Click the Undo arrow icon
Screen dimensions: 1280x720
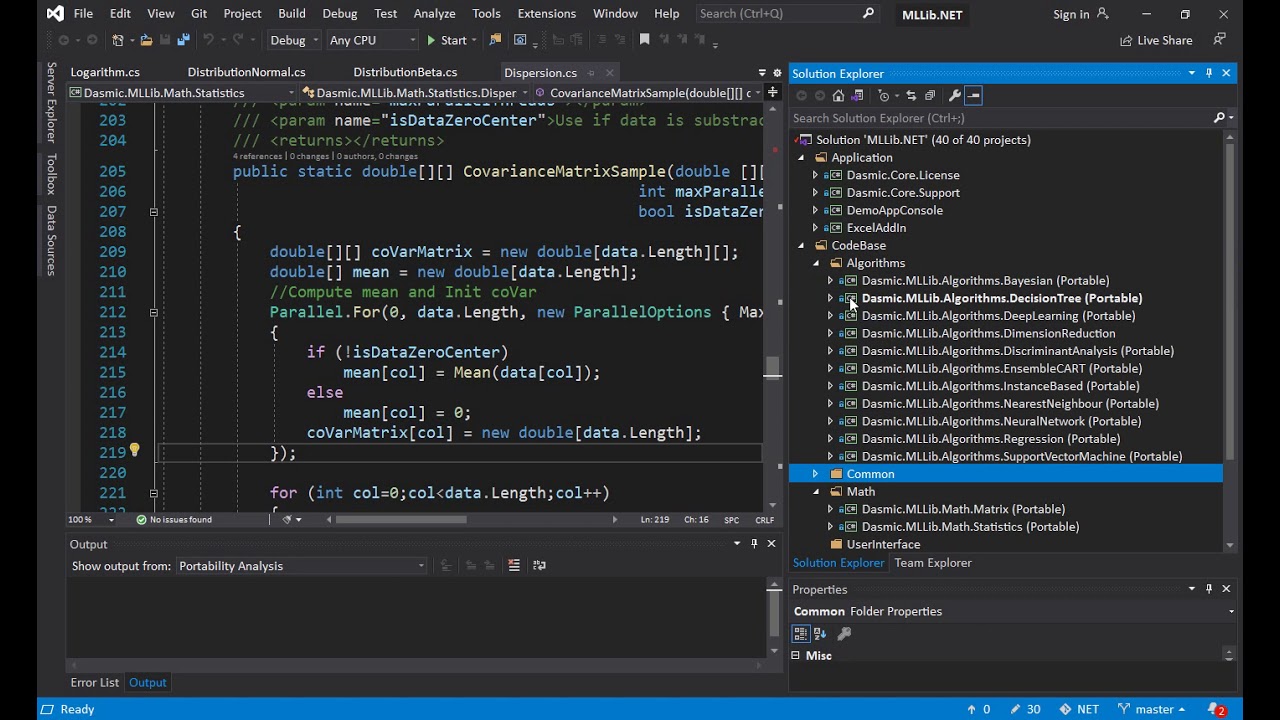coord(210,40)
